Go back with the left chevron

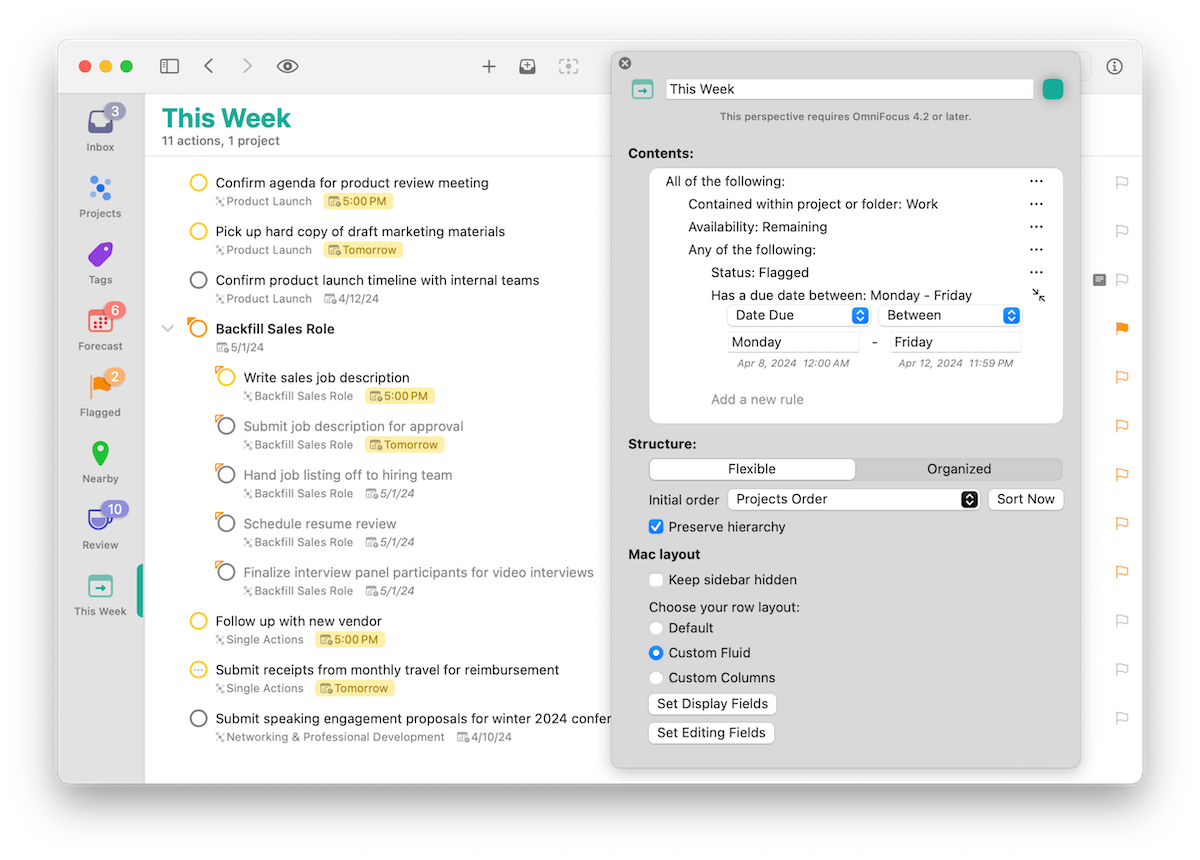point(208,66)
